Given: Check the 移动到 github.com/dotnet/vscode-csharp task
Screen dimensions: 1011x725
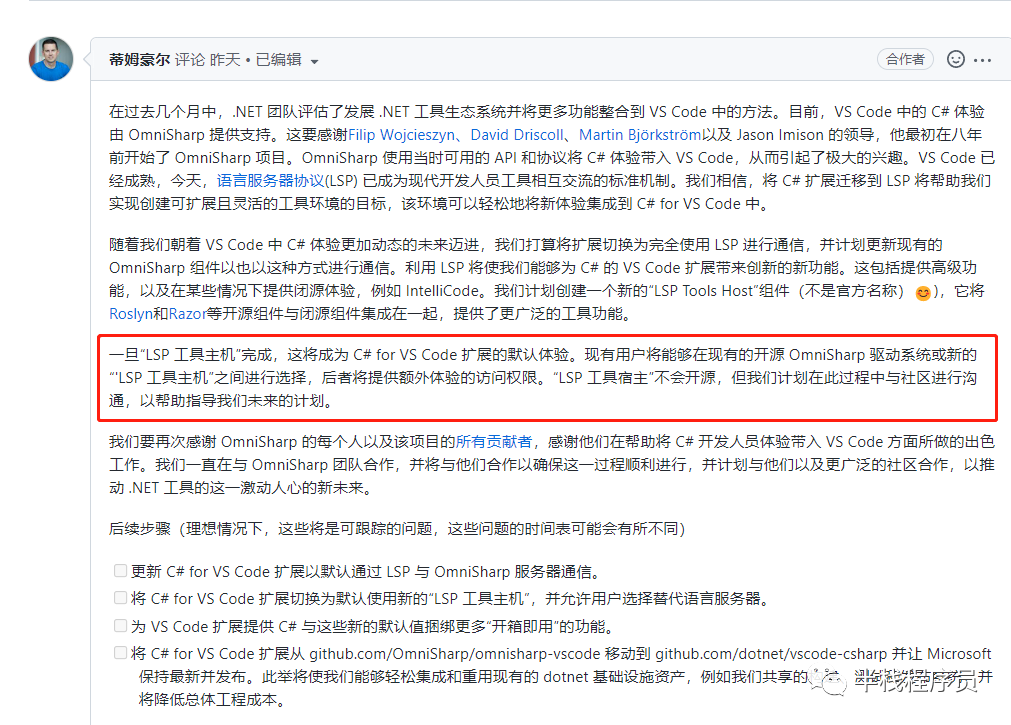Looking at the screenshot, I should click(x=120, y=653).
